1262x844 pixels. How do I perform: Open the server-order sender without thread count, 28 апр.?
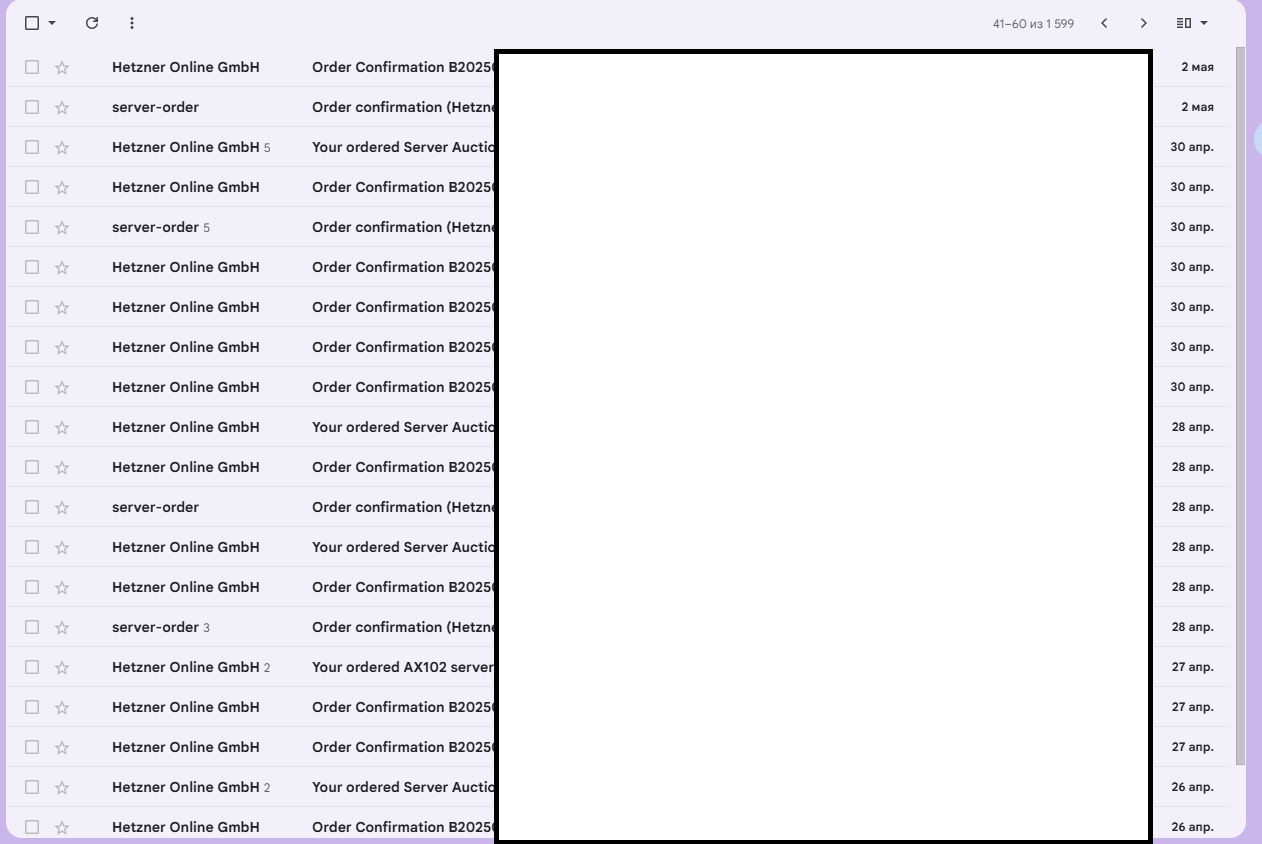155,507
